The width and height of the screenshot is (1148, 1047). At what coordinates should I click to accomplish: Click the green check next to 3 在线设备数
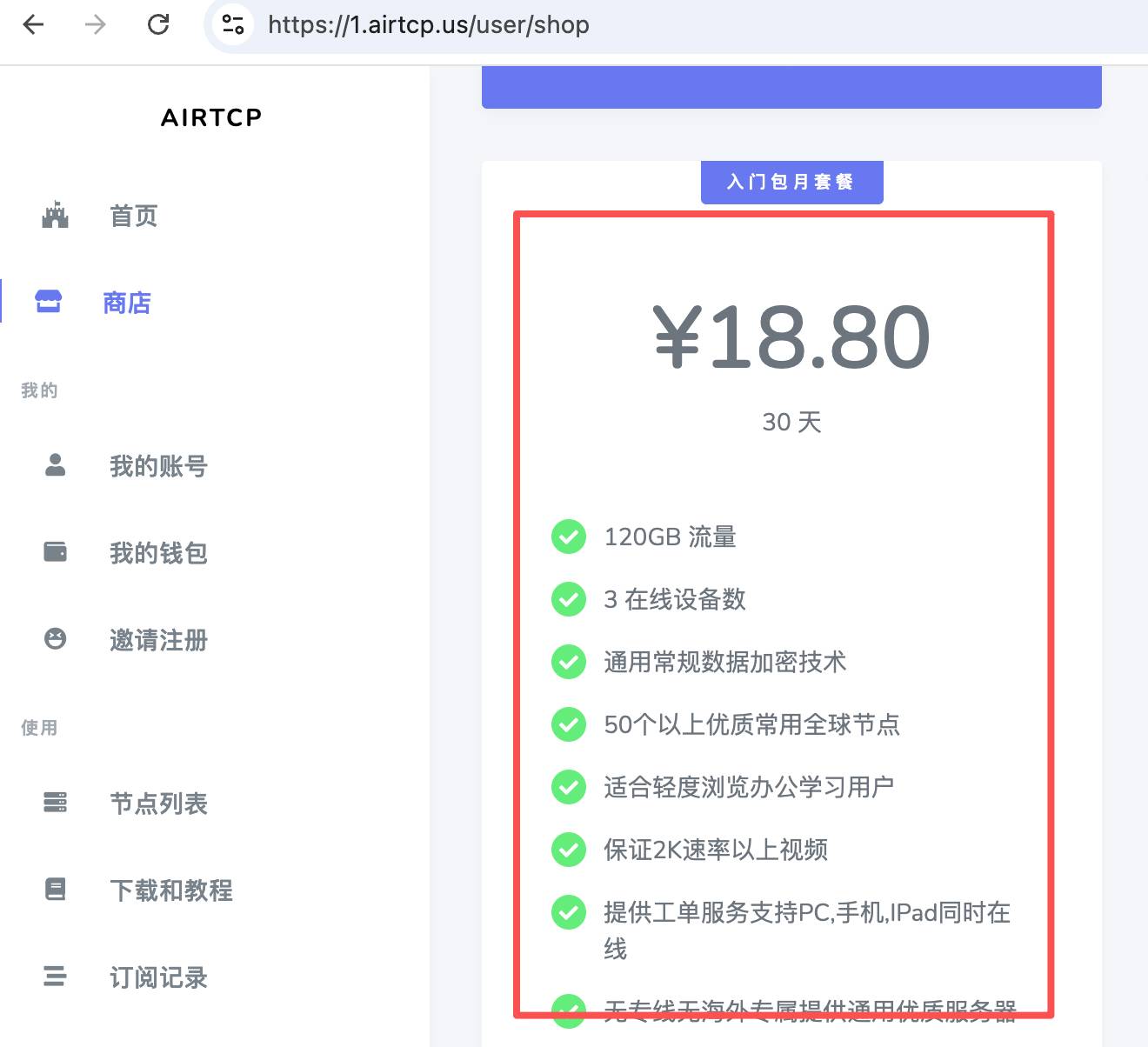coord(569,599)
